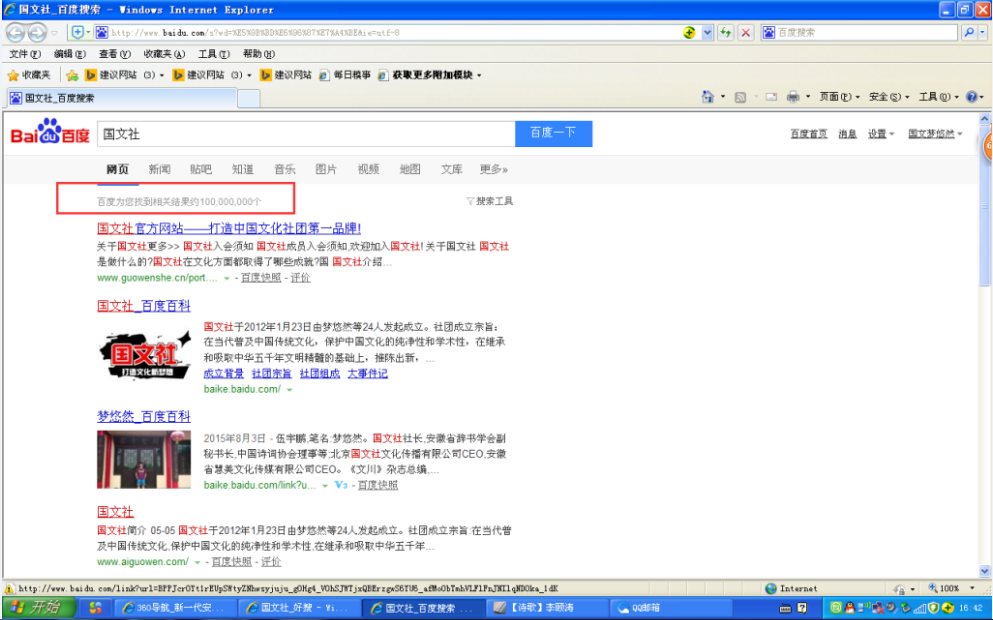Open the 帮助(H) menu
Screen dimensions: 993x620
click(x=258, y=54)
